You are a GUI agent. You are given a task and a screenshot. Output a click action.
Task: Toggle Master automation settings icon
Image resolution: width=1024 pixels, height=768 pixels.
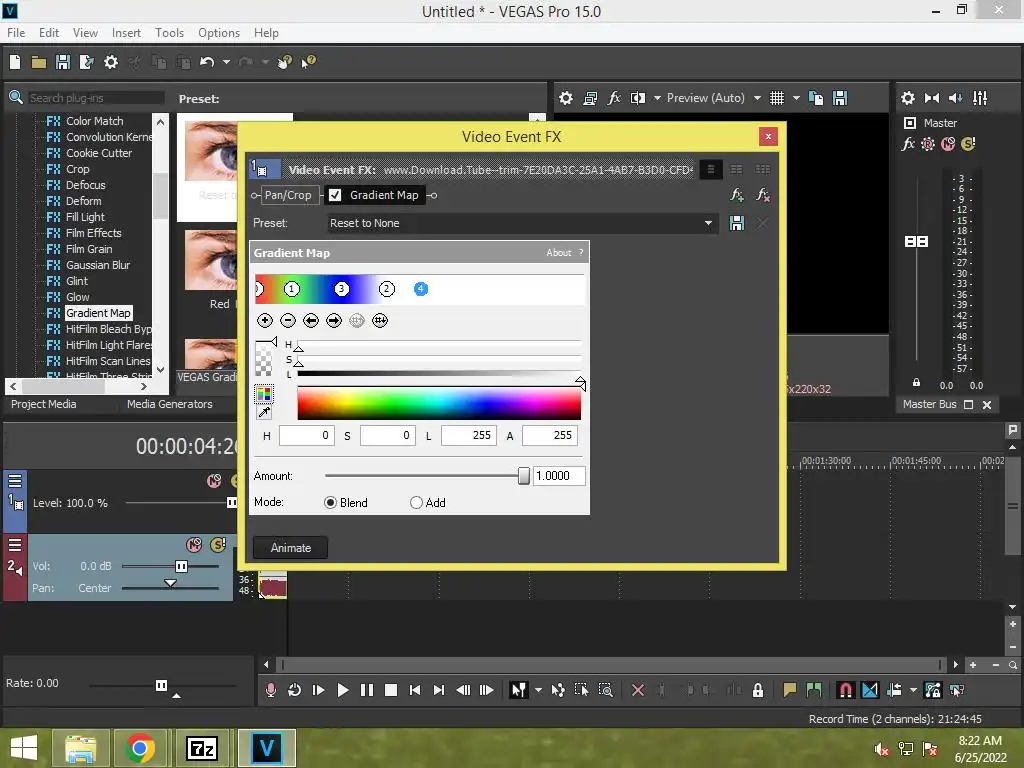[x=927, y=144]
